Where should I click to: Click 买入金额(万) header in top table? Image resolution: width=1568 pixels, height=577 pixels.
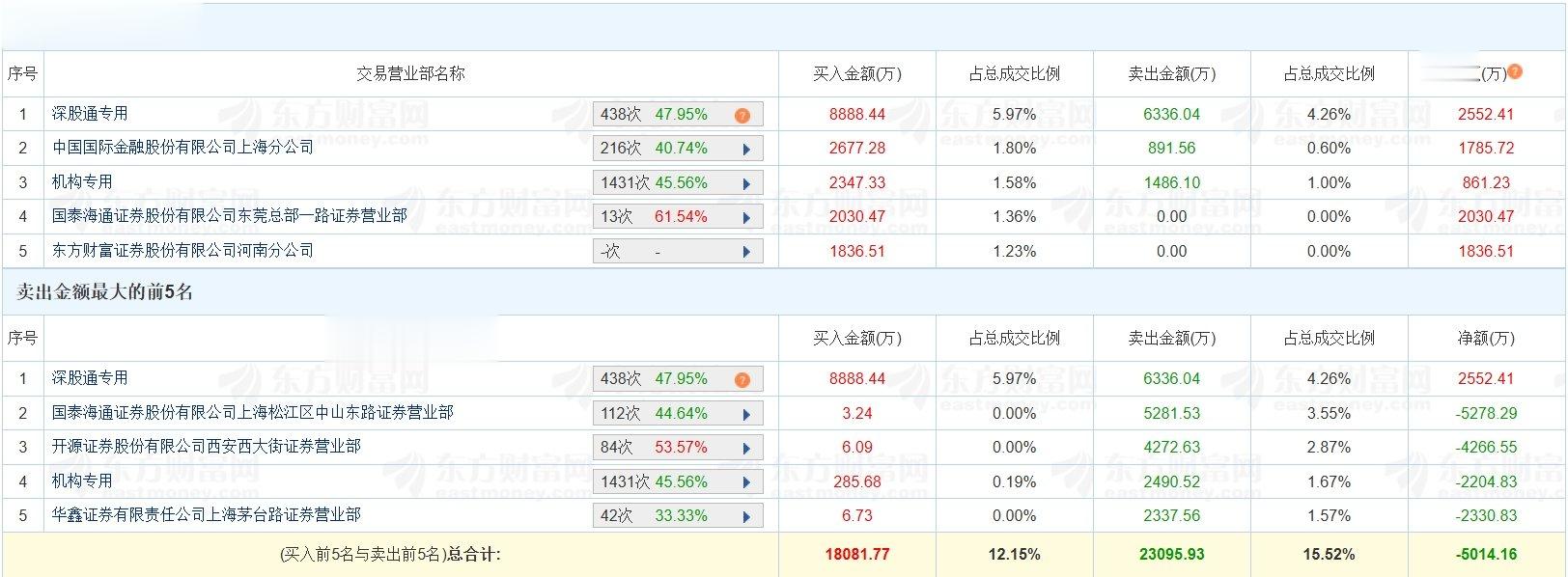(x=856, y=73)
